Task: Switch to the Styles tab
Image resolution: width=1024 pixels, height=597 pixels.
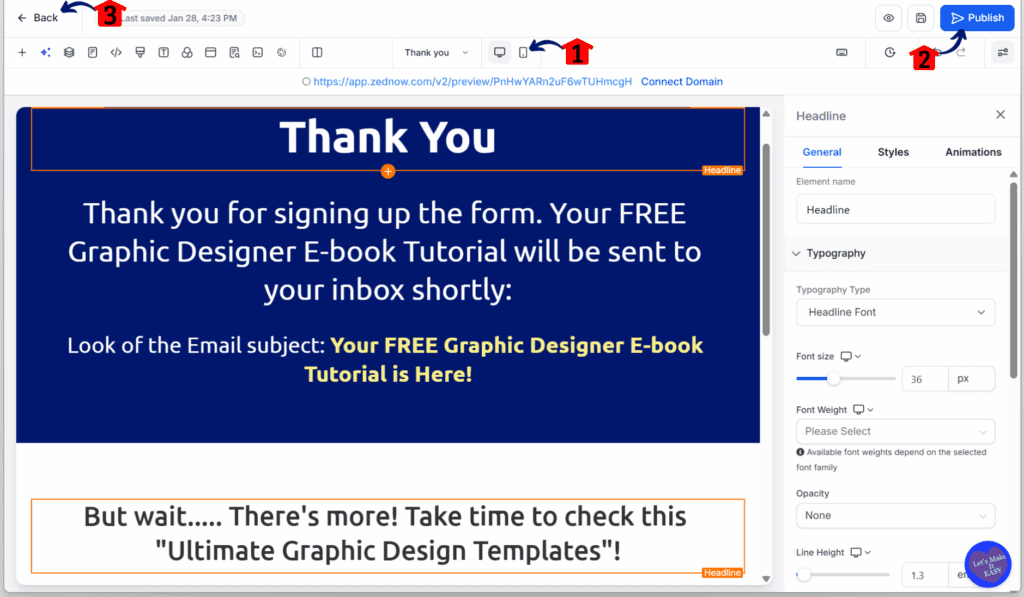Action: click(893, 152)
